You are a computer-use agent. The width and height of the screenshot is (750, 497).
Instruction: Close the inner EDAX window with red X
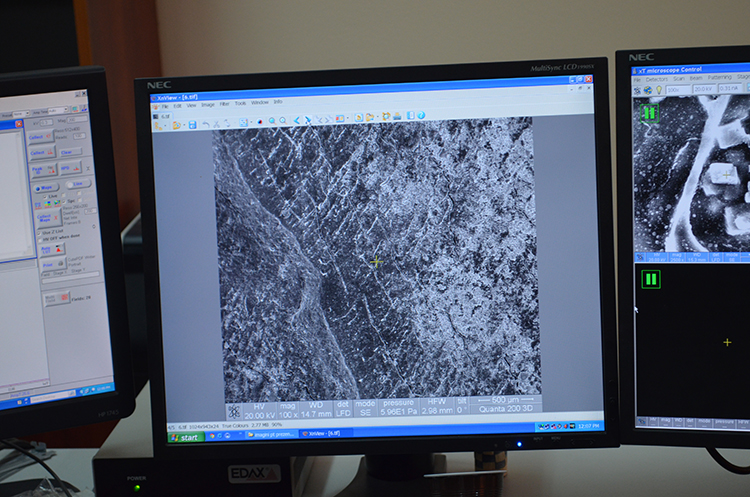(x=19, y=124)
